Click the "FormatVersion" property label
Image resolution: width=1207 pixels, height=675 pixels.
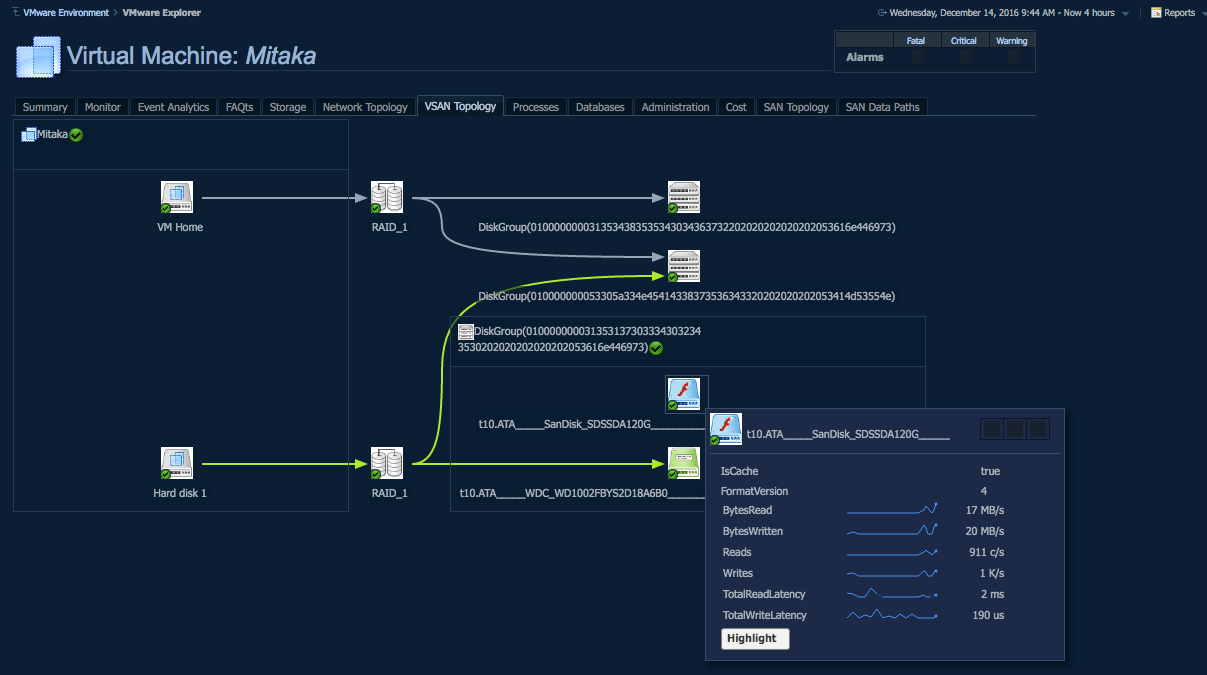tap(755, 491)
